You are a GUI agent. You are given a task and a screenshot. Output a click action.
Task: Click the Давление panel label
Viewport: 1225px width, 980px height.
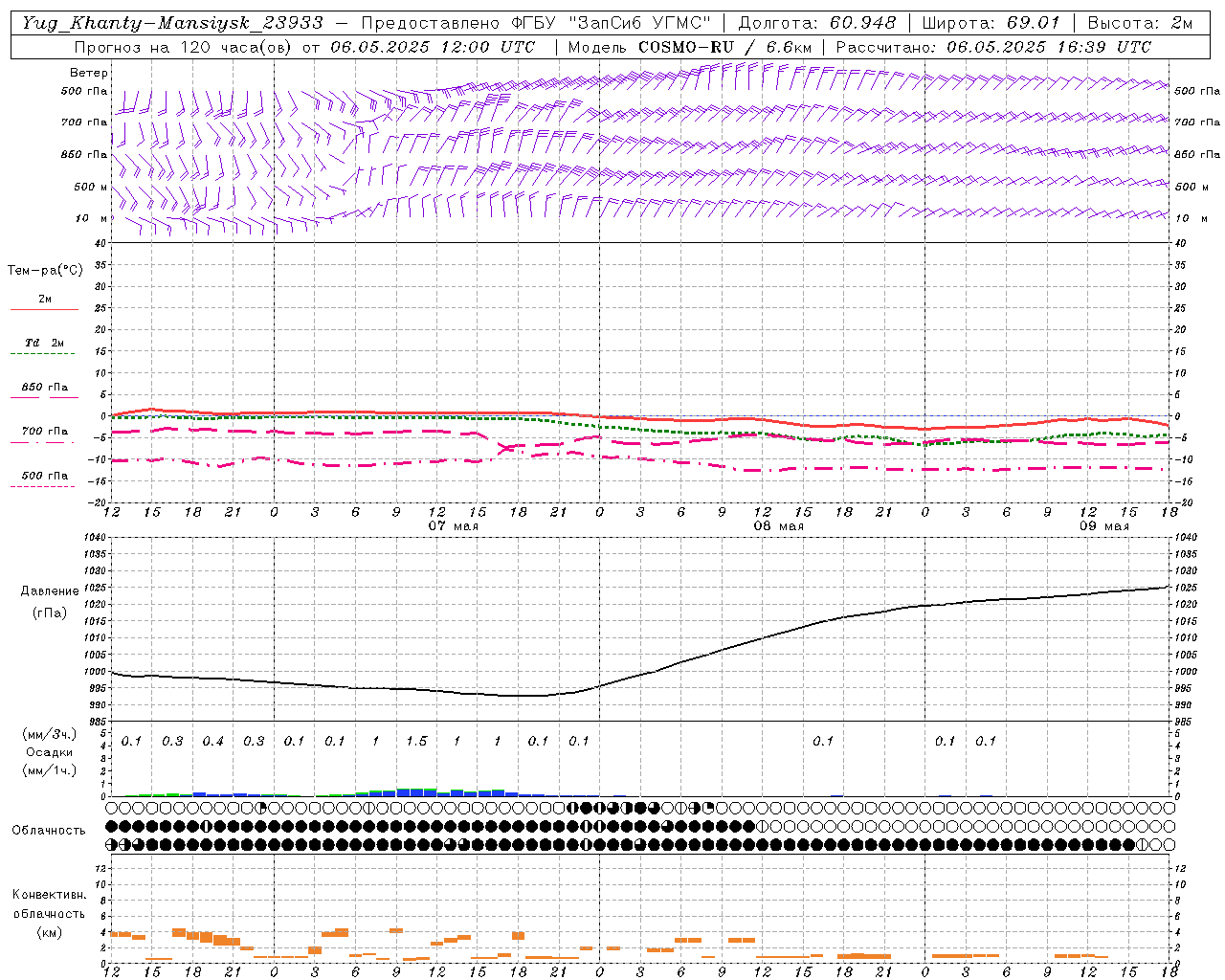pos(50,591)
